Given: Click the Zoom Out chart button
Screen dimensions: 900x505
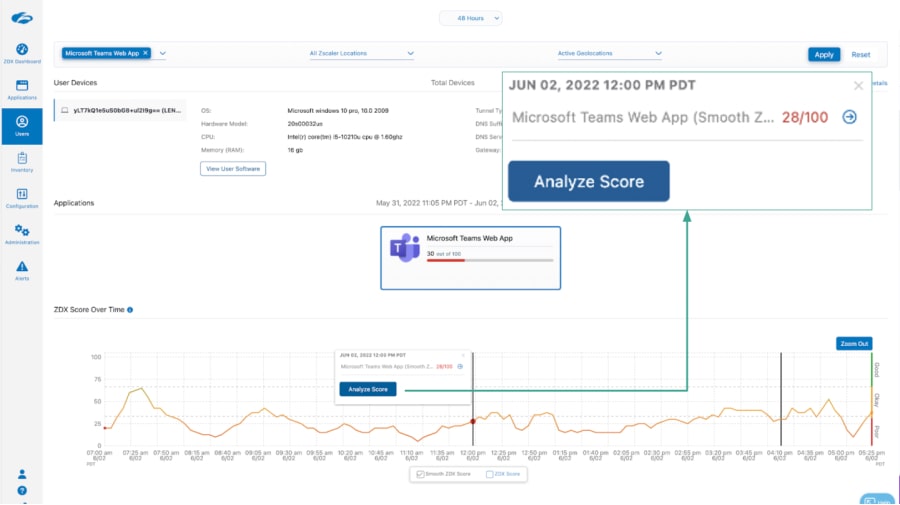Looking at the screenshot, I should click(x=854, y=343).
